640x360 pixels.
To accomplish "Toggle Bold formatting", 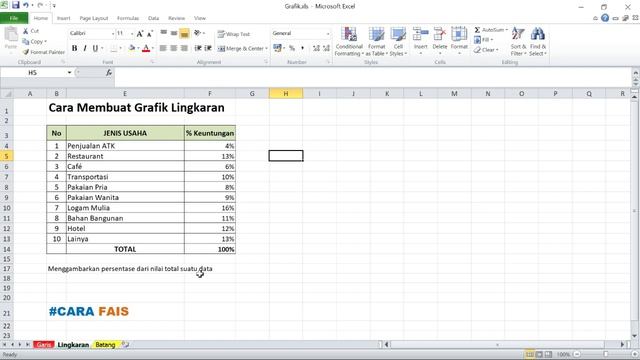I will [74, 49].
